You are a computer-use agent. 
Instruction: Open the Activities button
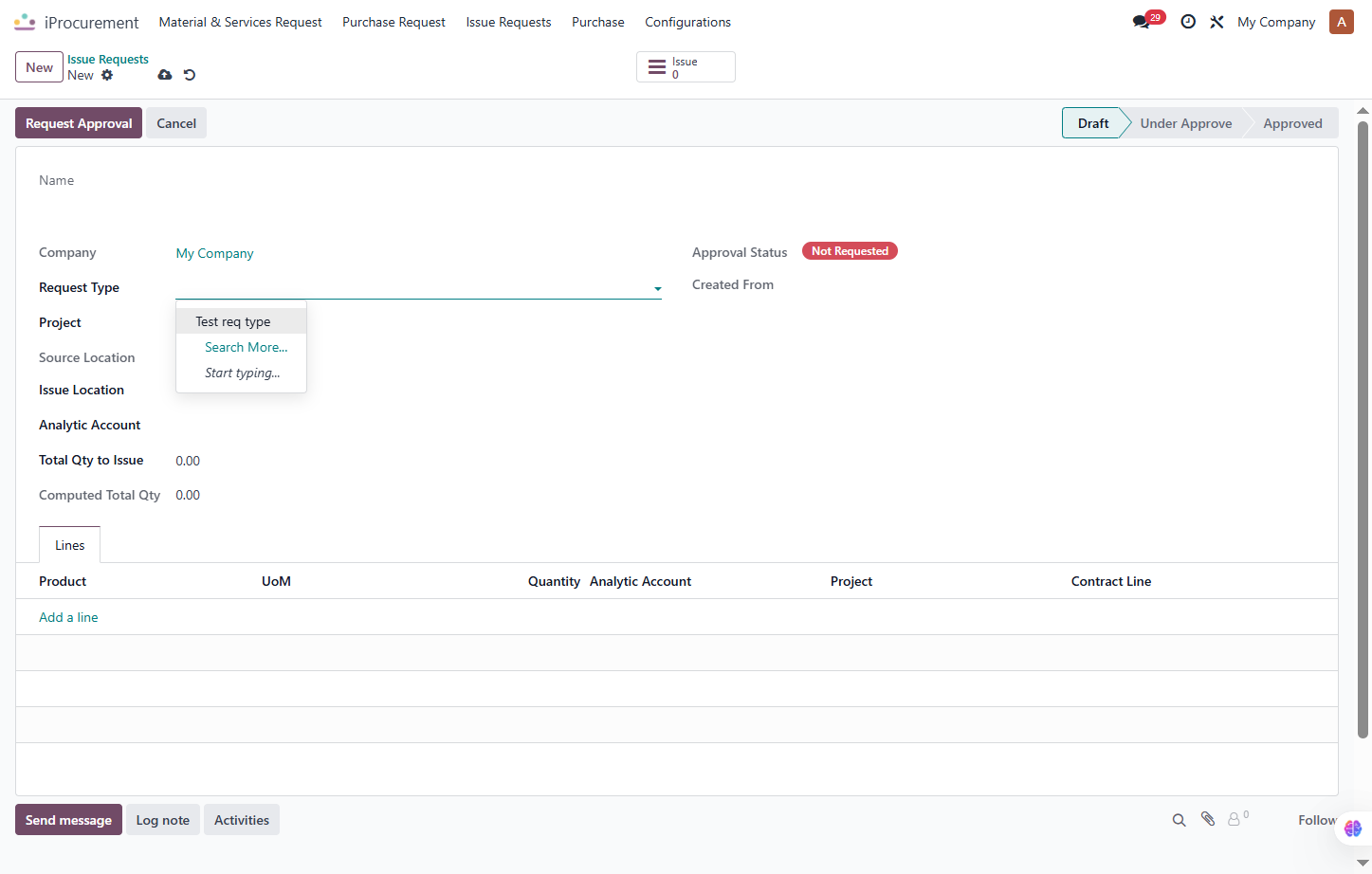click(x=241, y=820)
